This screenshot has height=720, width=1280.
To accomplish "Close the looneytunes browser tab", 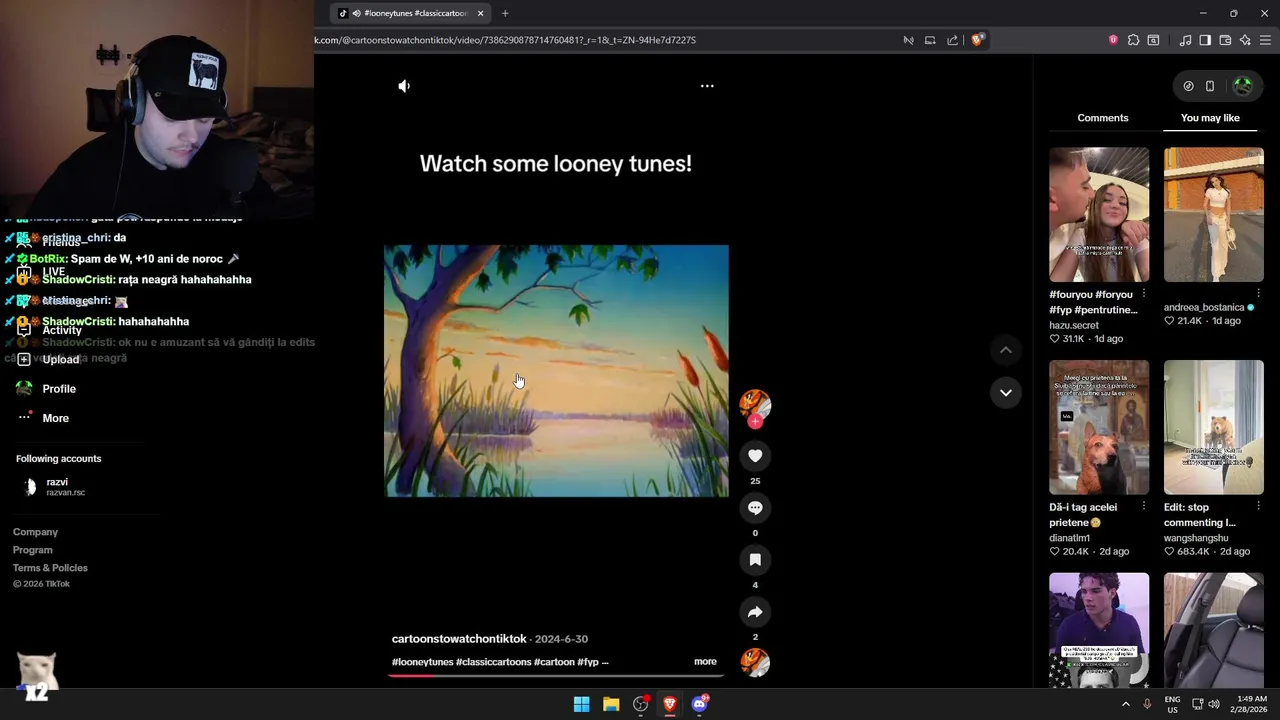I will [x=481, y=13].
